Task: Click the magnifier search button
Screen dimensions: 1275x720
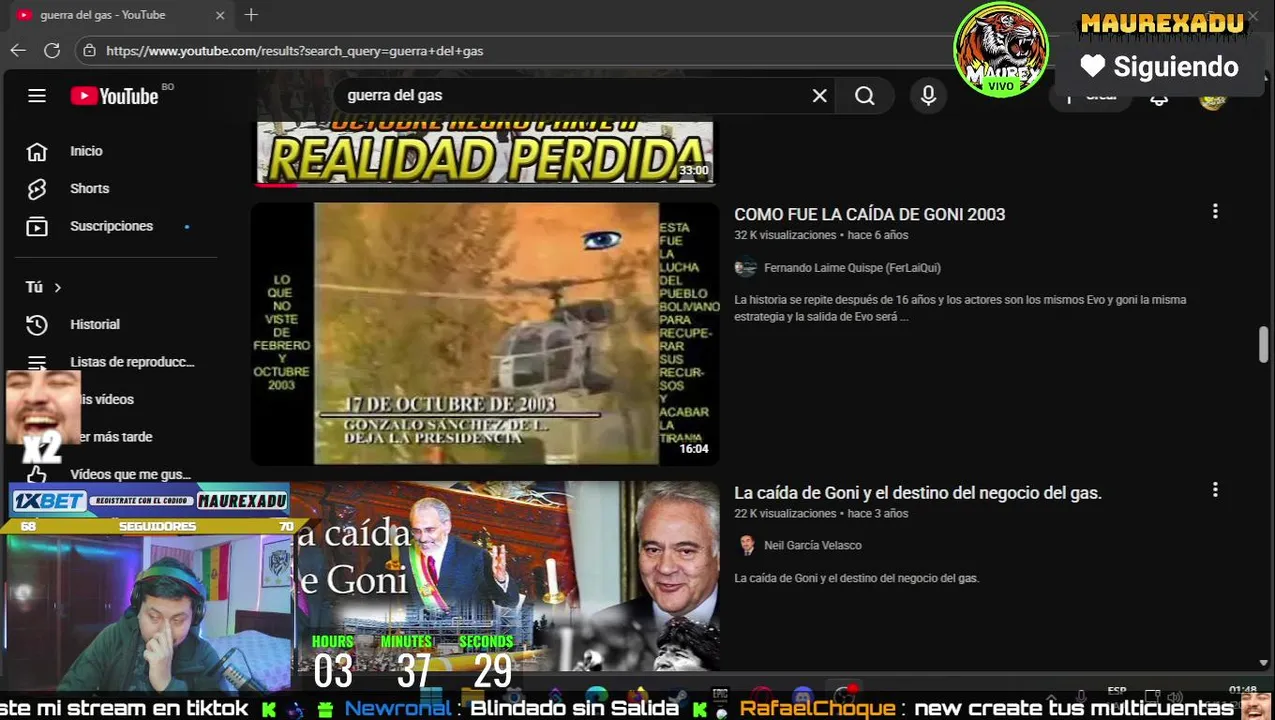Action: [865, 96]
